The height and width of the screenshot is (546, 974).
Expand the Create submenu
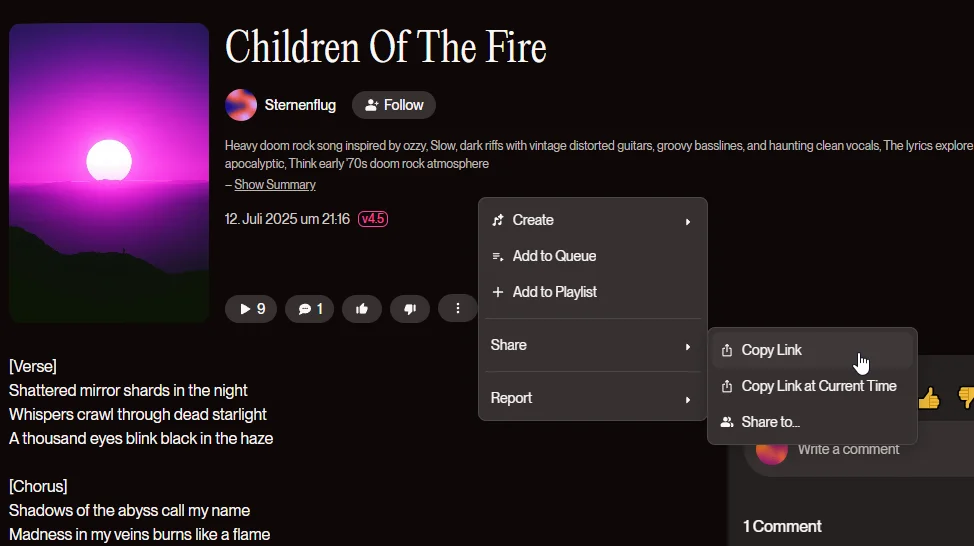(x=593, y=220)
